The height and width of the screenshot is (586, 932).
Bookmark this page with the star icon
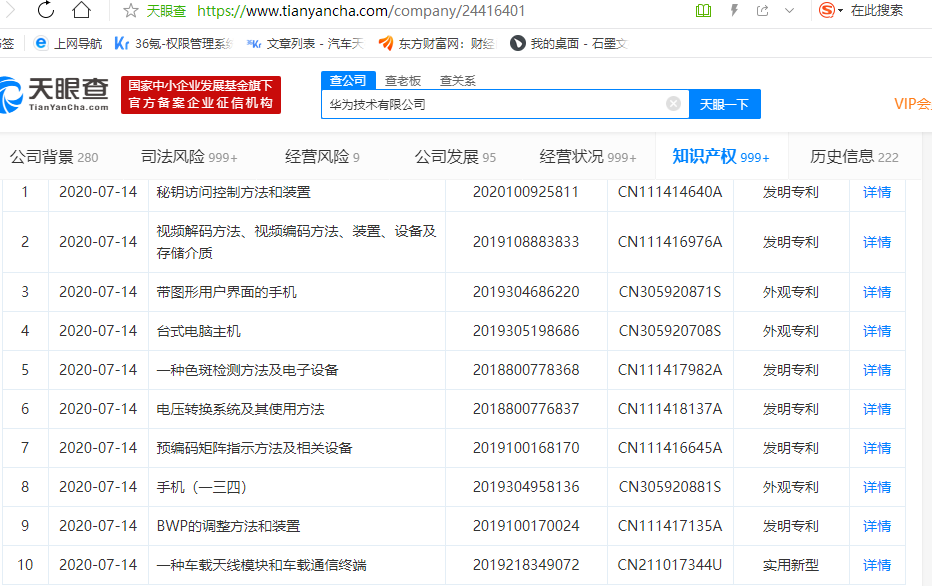pyautogui.click(x=131, y=11)
